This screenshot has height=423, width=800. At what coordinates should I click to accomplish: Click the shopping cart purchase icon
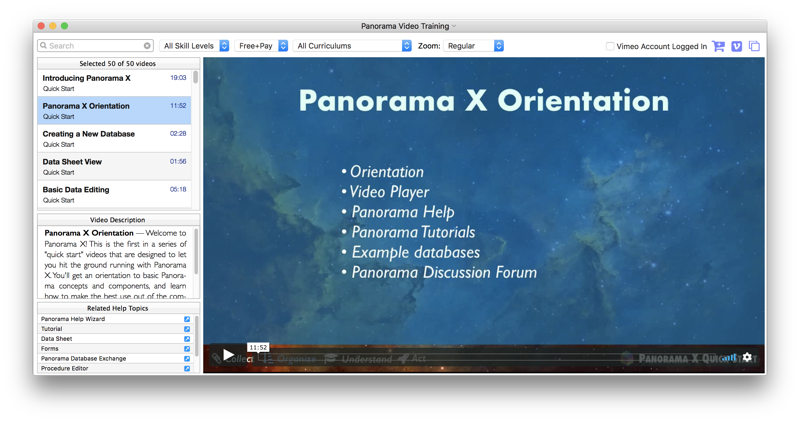pyautogui.click(x=718, y=46)
